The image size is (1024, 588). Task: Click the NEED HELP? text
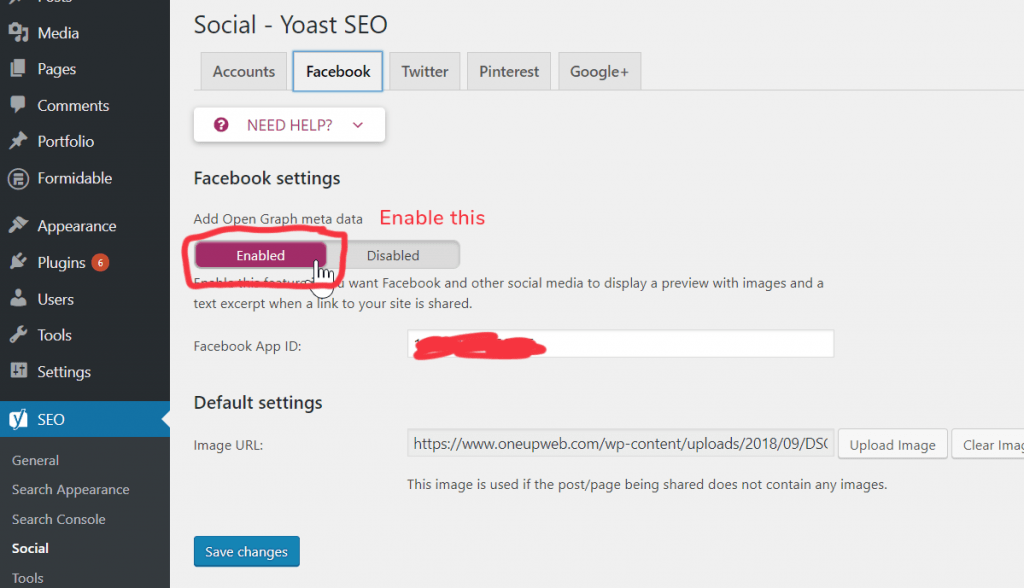coord(289,125)
